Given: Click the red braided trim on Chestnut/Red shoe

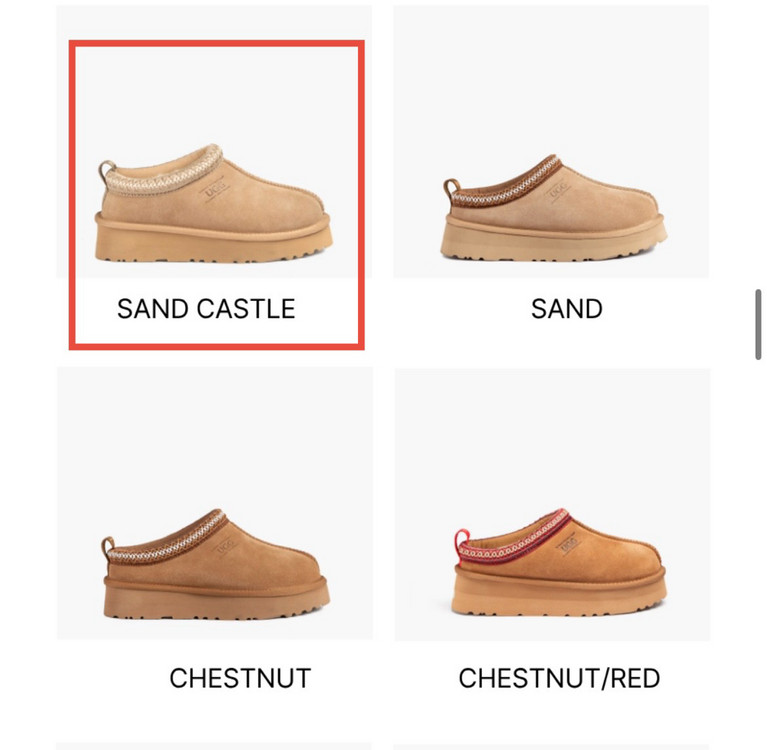Looking at the screenshot, I should point(514,537).
